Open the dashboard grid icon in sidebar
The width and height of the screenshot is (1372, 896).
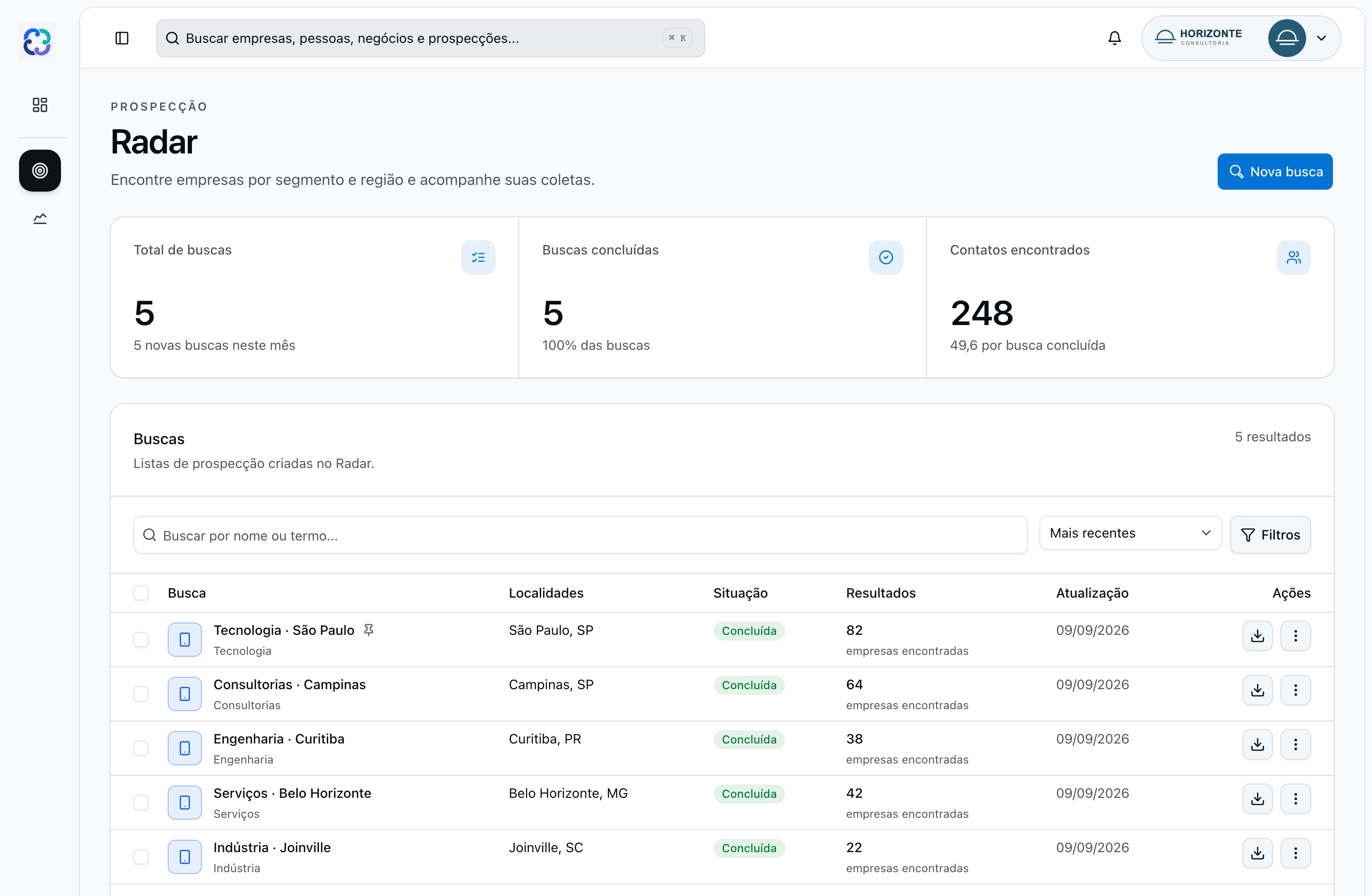click(x=40, y=104)
